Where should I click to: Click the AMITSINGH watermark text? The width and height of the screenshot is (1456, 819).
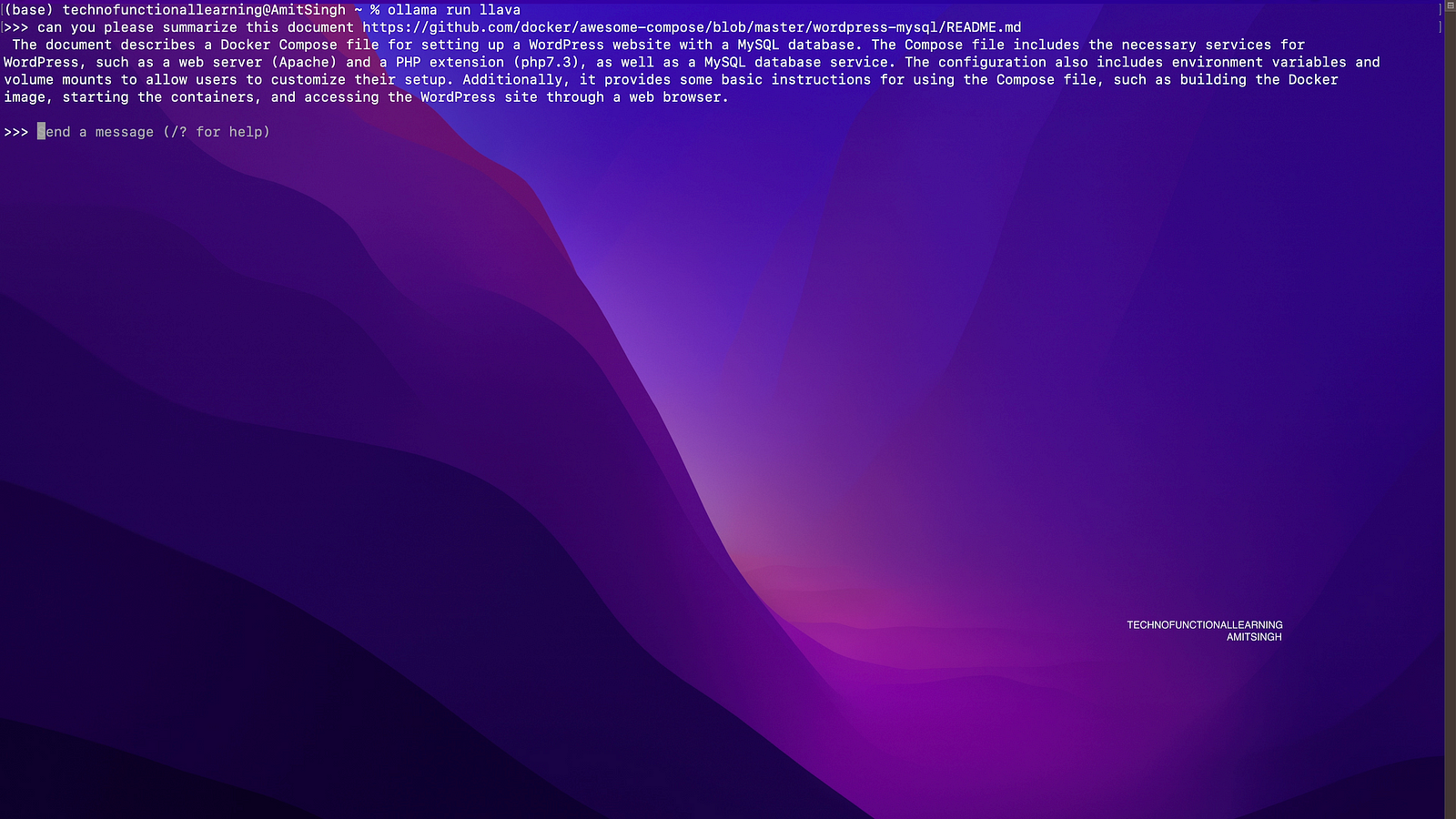1253,637
